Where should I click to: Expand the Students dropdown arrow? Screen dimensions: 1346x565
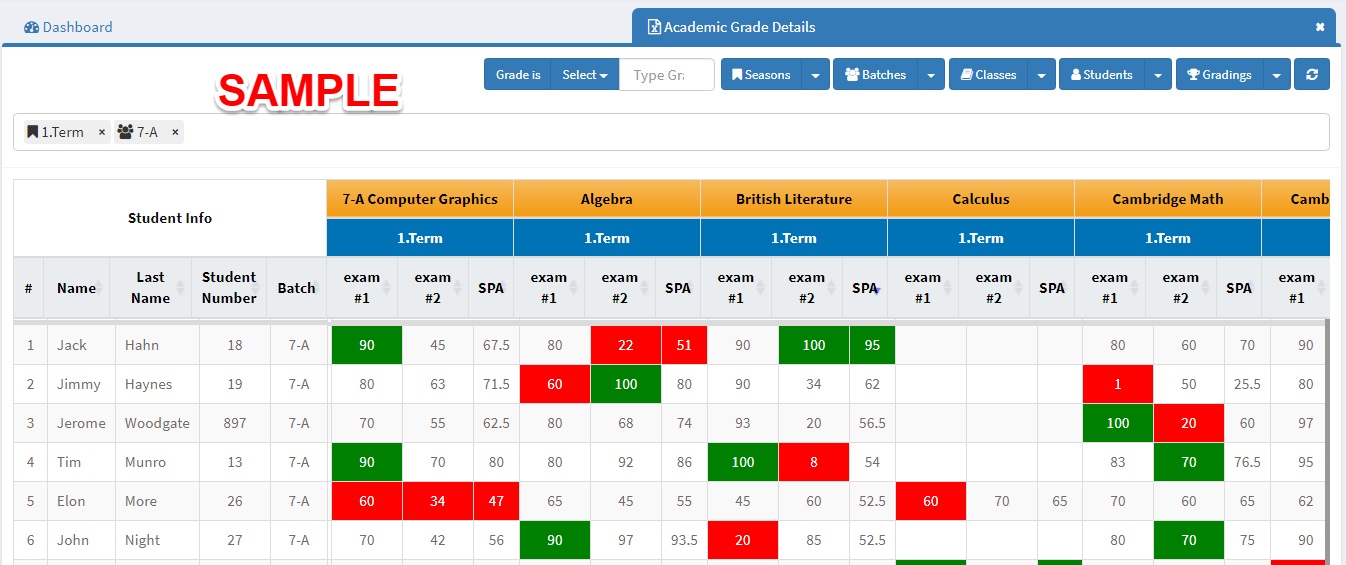[x=1158, y=75]
